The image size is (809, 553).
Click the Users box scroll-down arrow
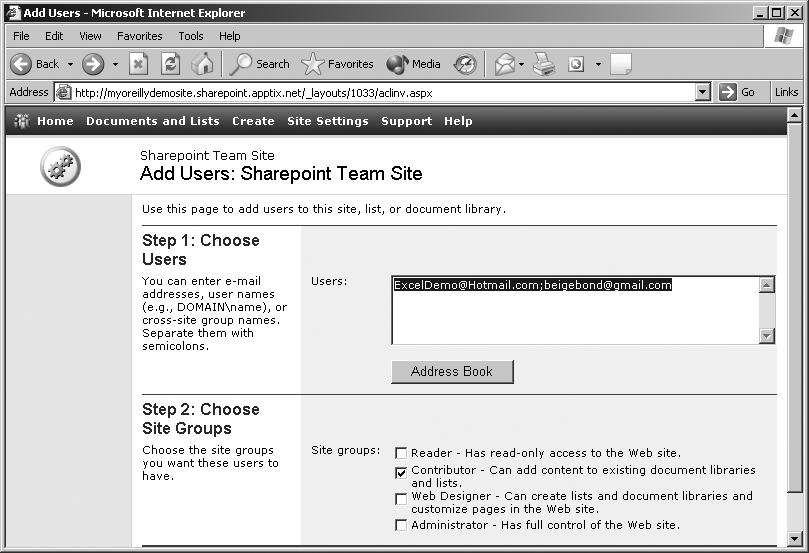(767, 336)
